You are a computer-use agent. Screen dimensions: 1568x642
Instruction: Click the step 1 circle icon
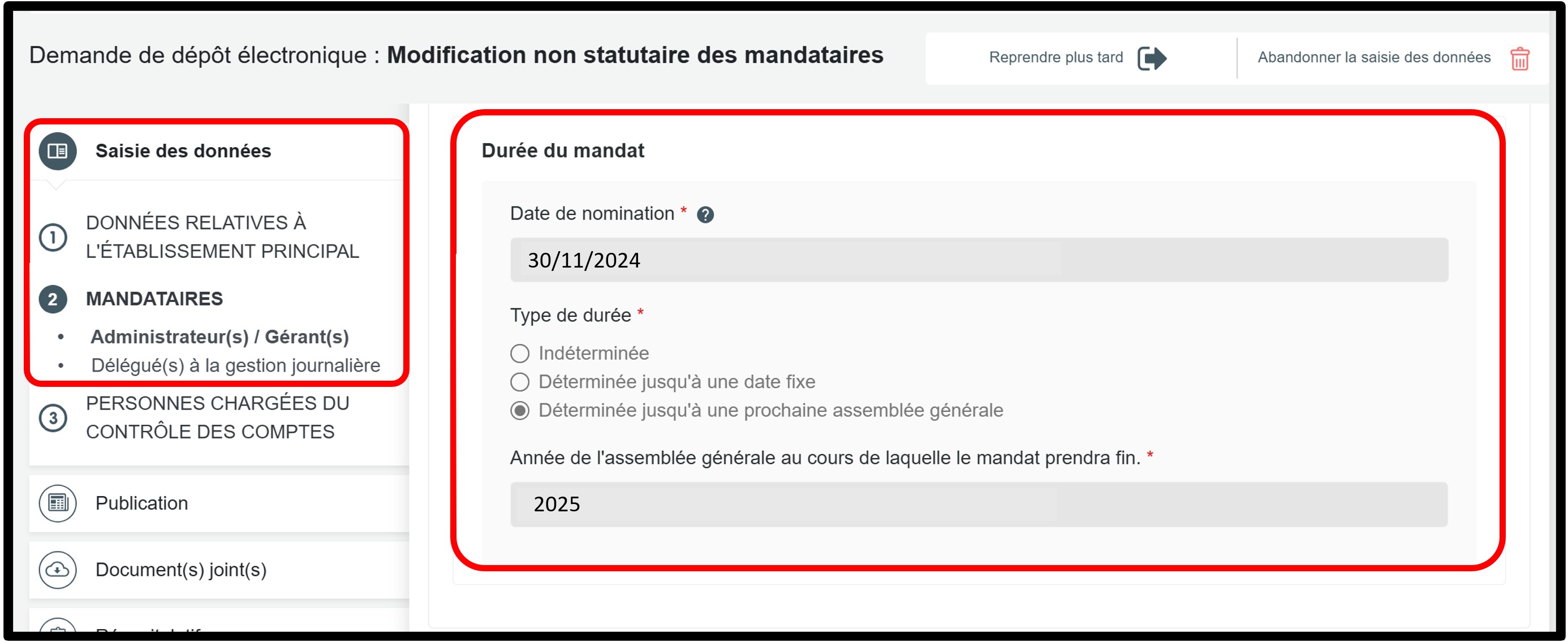point(53,238)
